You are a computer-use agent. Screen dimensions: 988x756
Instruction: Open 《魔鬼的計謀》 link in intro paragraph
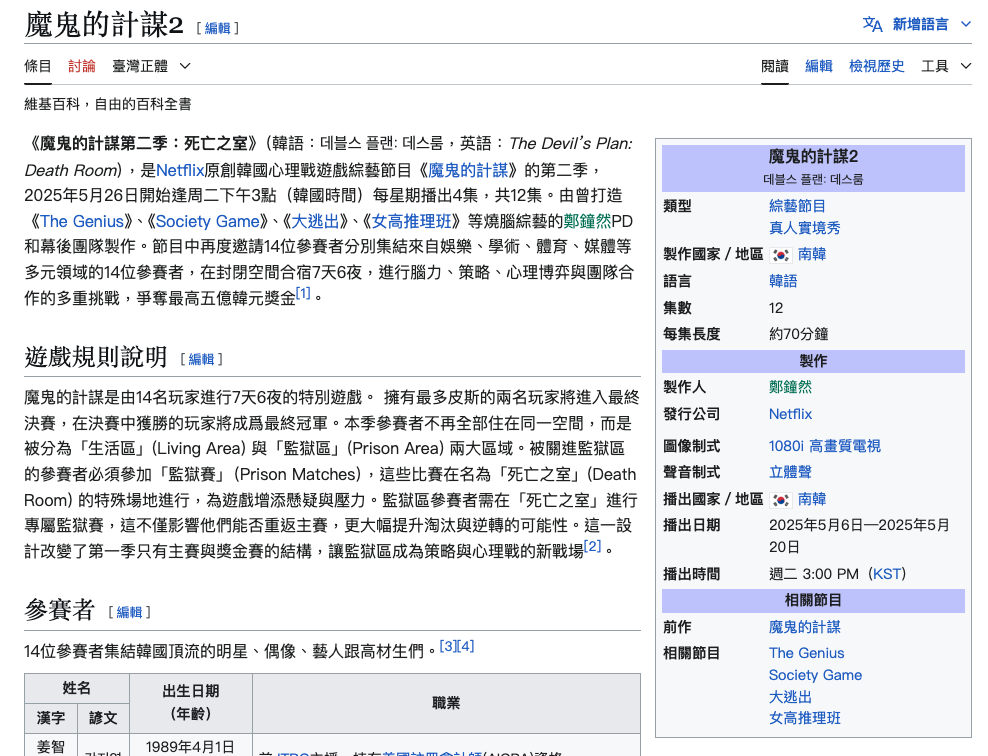pos(468,170)
